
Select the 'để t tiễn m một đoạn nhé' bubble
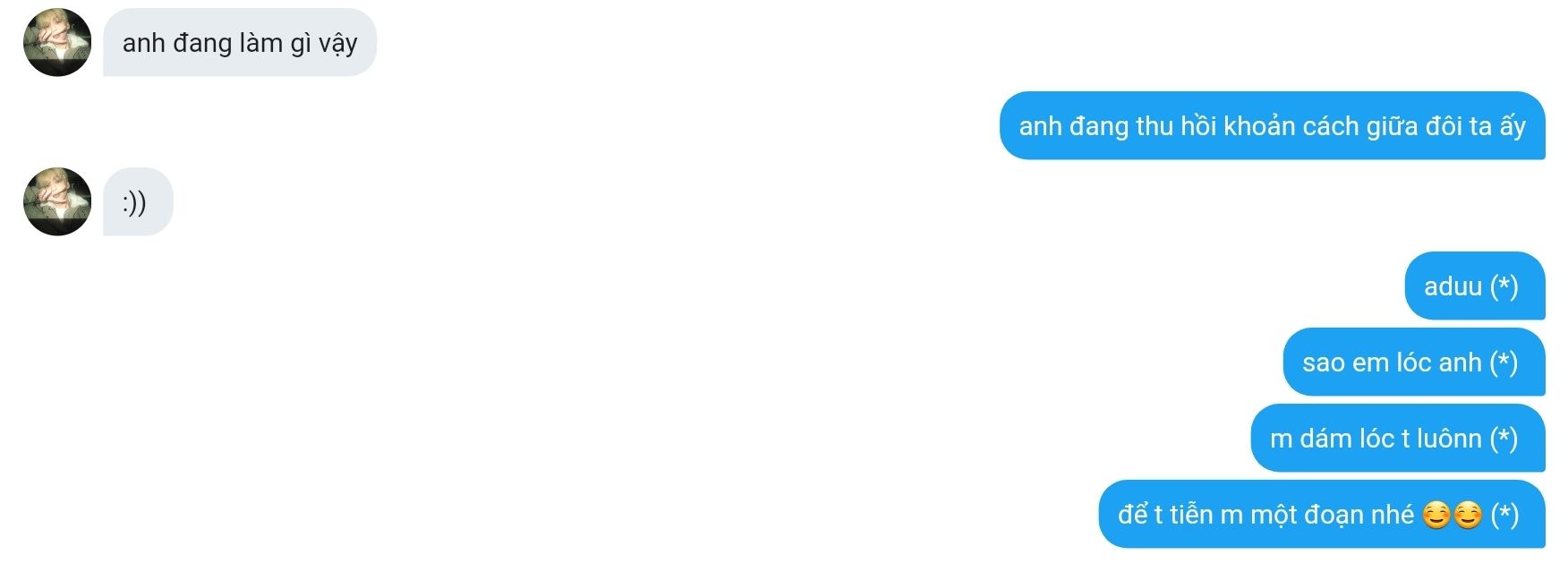tap(1322, 514)
